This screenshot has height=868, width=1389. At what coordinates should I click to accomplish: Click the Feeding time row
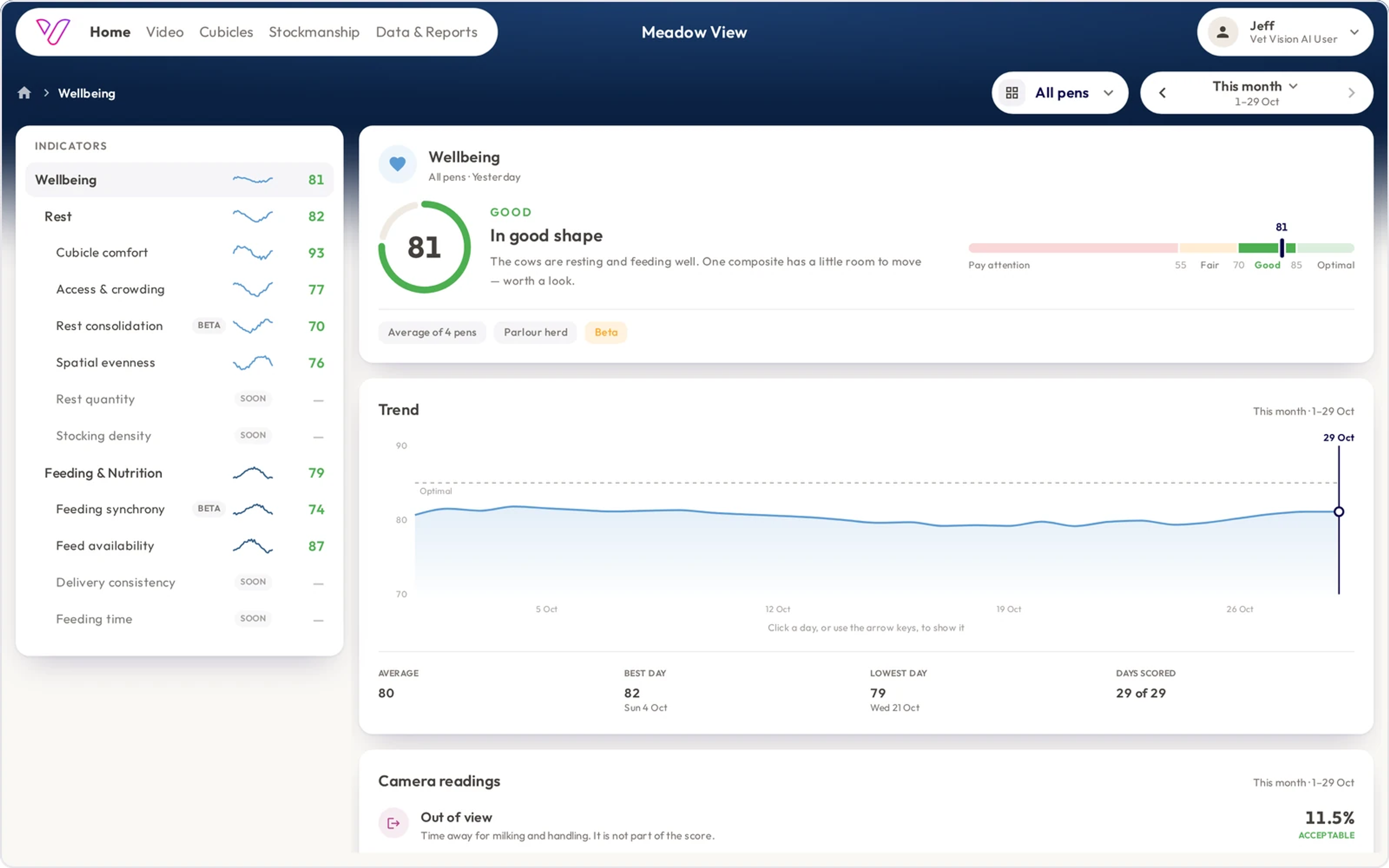(179, 619)
